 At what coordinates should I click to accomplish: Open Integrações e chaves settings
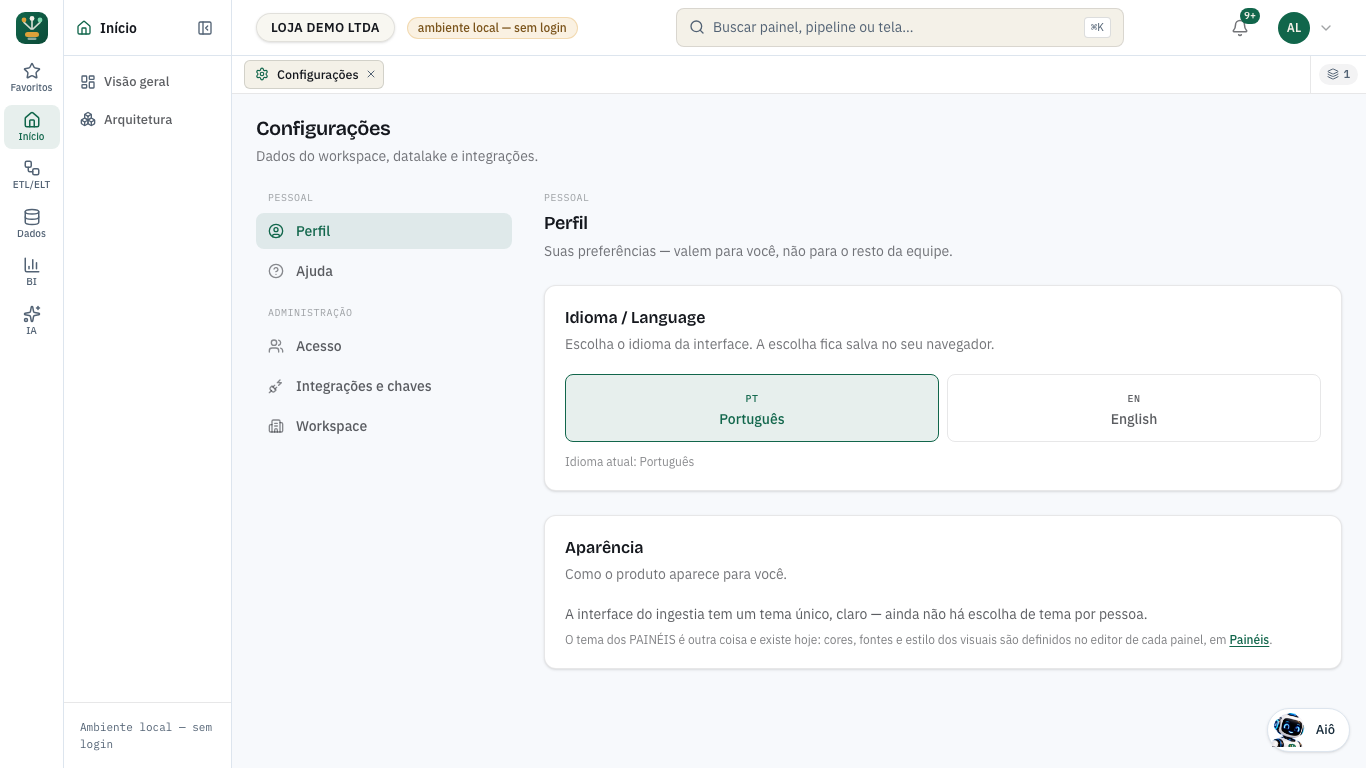[x=384, y=386]
